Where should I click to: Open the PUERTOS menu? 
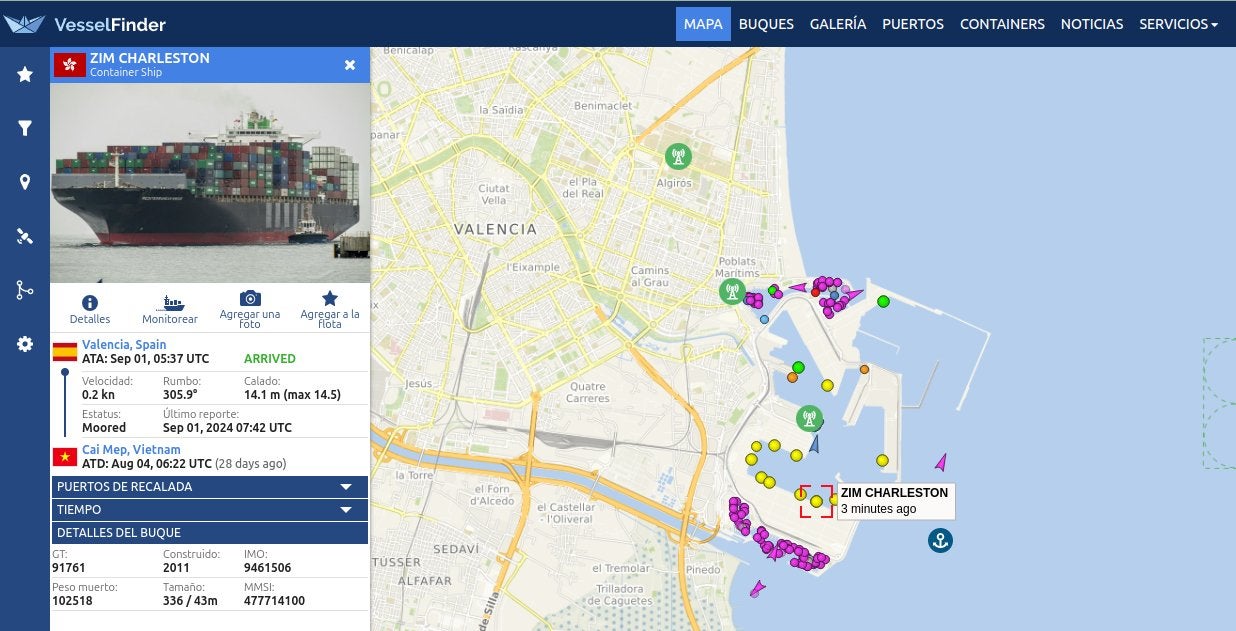[913, 24]
